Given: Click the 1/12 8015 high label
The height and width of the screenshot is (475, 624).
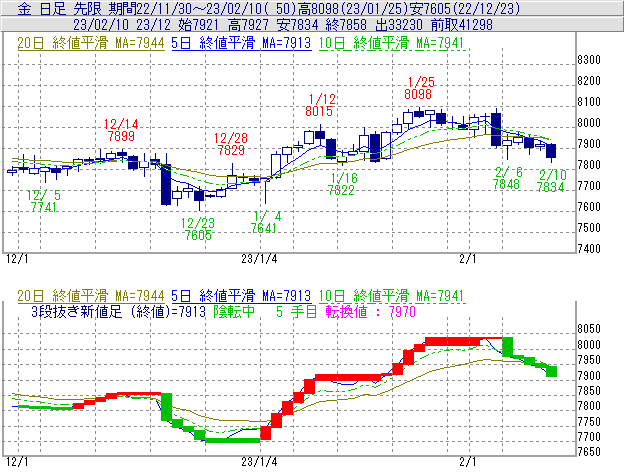Looking at the screenshot, I should point(321,105).
